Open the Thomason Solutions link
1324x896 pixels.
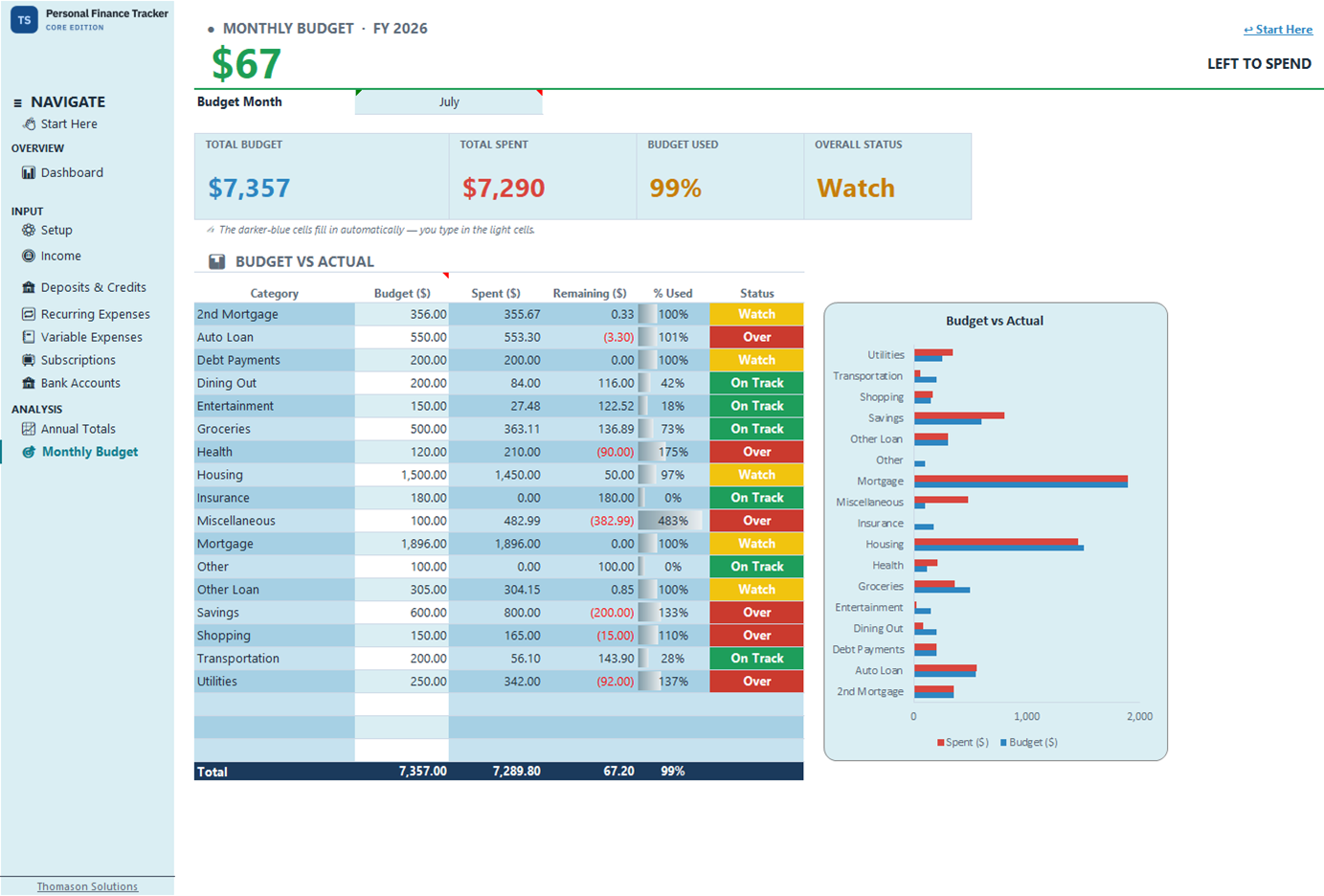[87, 886]
